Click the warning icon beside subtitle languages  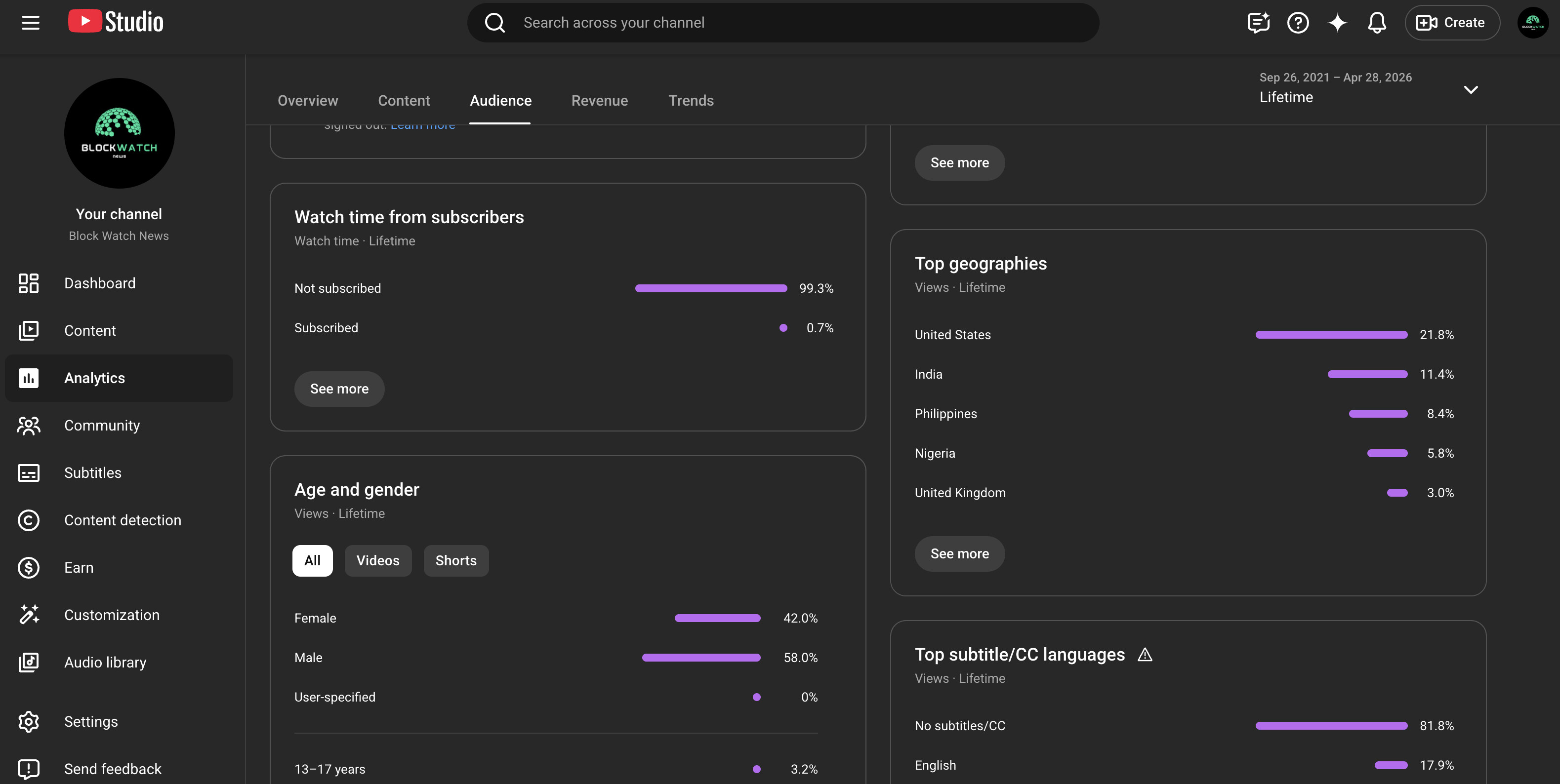click(x=1145, y=655)
